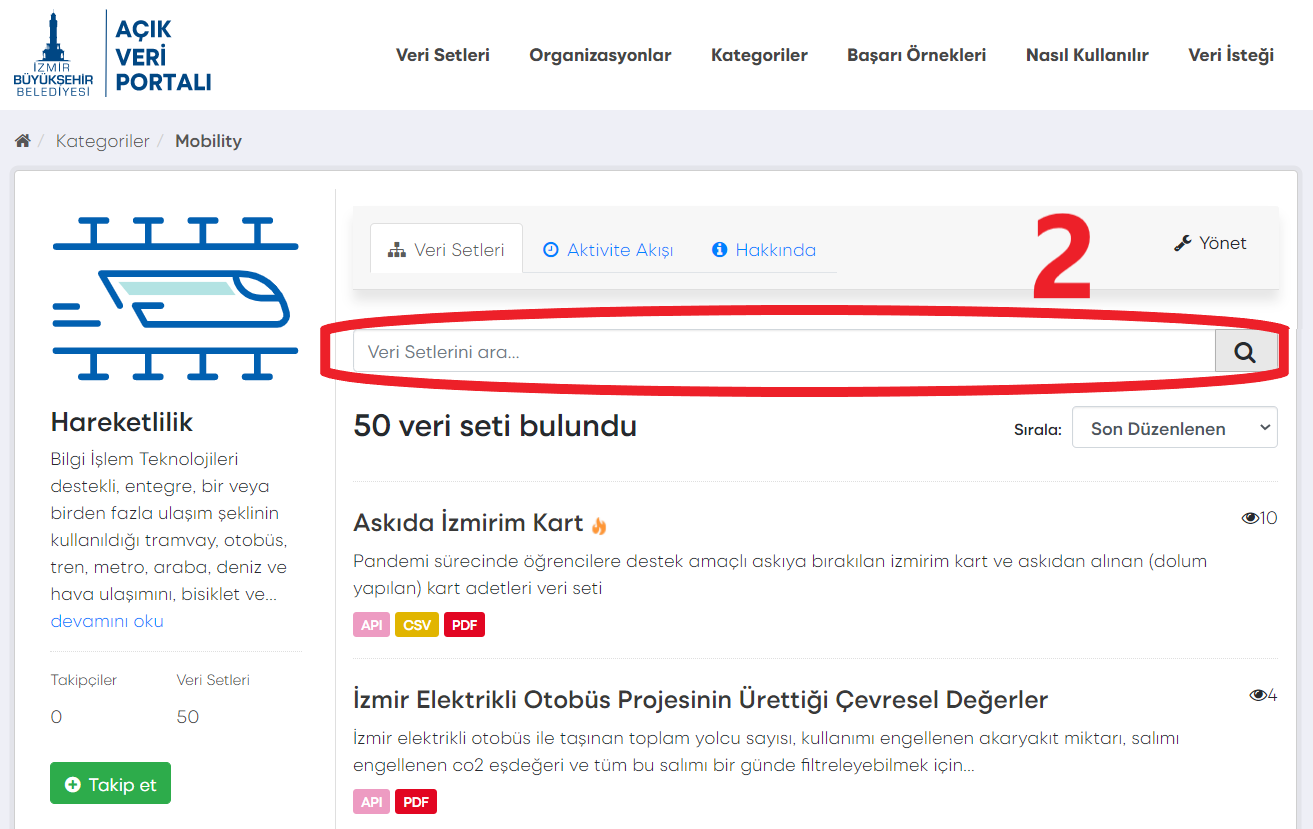Open the Askıda İzmirim Kart dataset

(468, 523)
